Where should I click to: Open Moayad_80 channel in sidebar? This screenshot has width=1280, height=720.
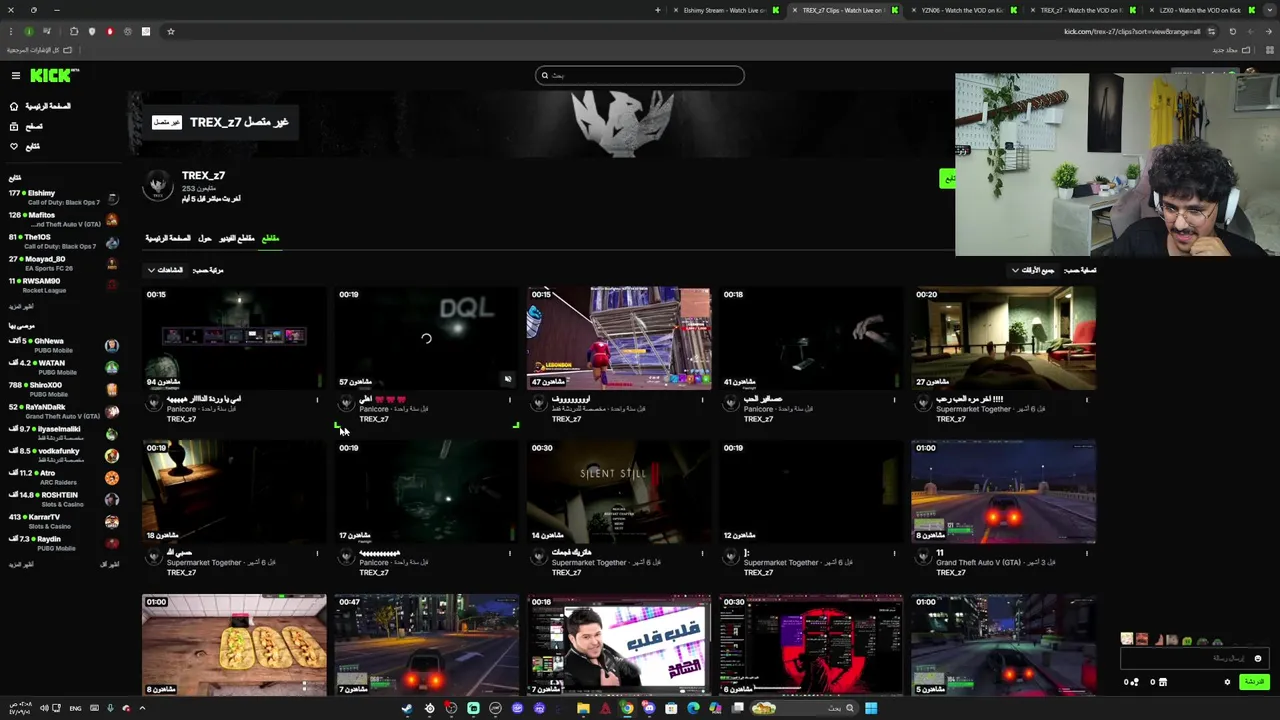click(63, 263)
